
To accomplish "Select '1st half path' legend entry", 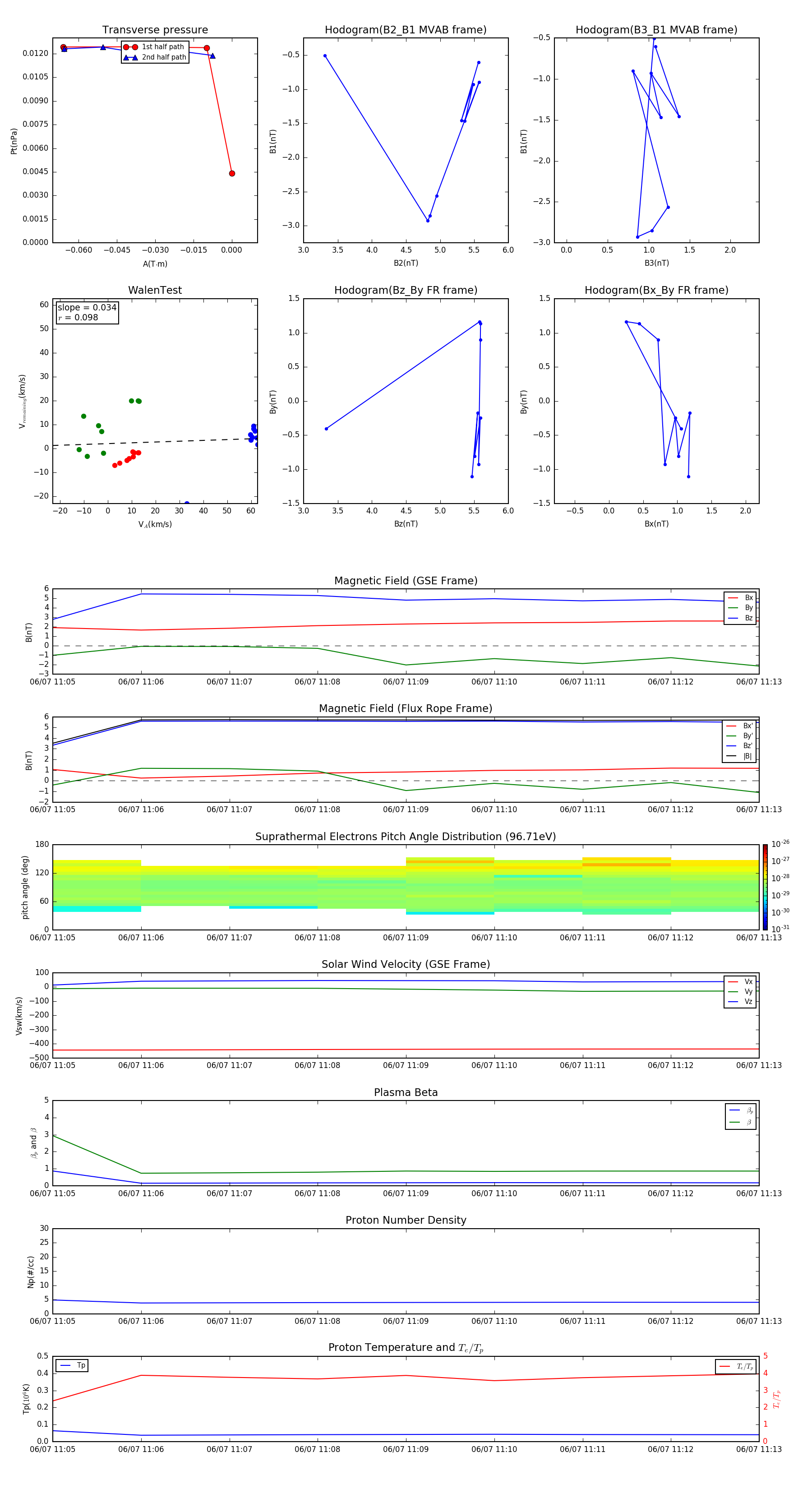I will [155, 47].
